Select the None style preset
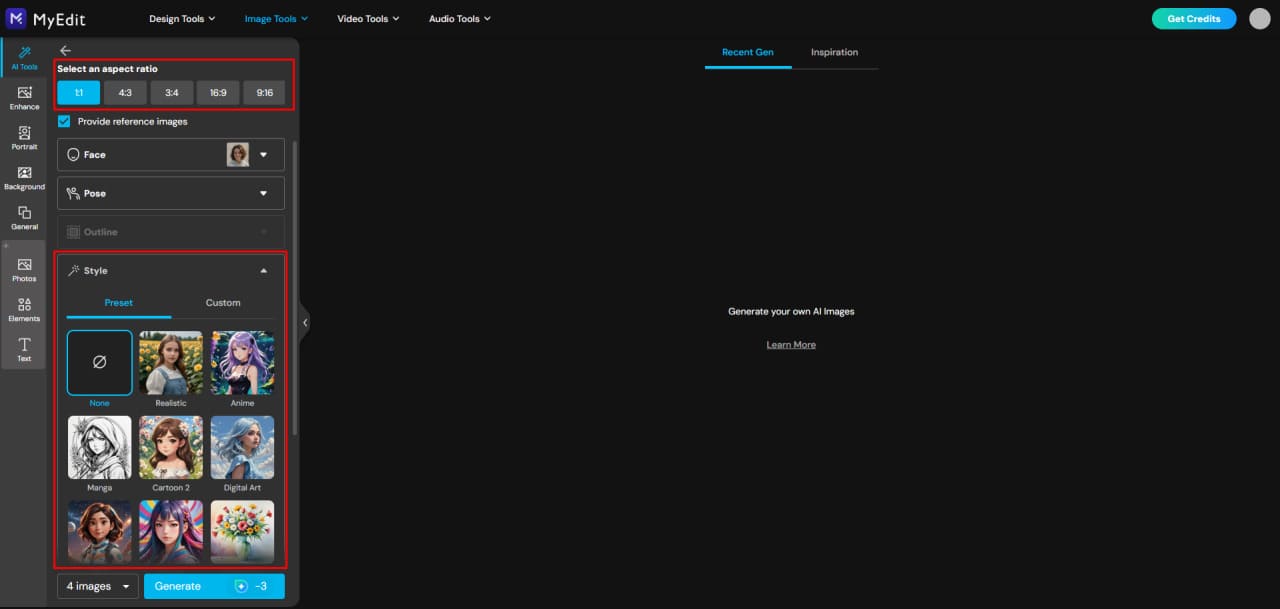This screenshot has height=609, width=1280. tap(99, 363)
